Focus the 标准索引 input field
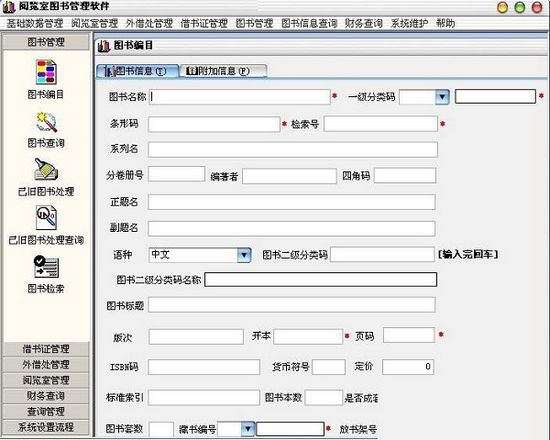The height and width of the screenshot is (440, 550). coord(204,398)
